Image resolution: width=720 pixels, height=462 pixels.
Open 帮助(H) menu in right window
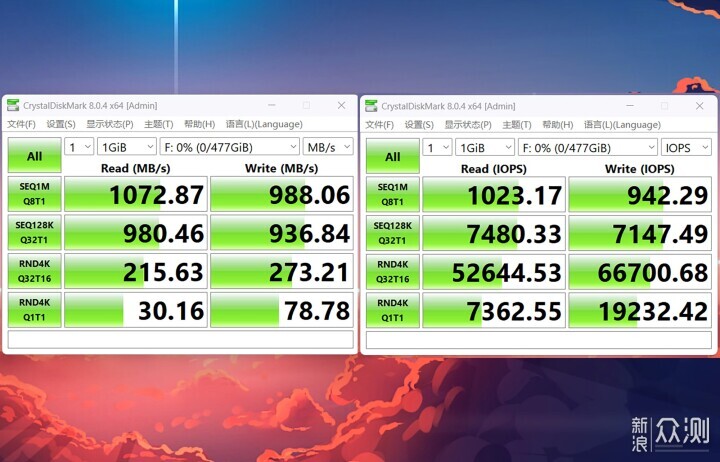click(557, 124)
